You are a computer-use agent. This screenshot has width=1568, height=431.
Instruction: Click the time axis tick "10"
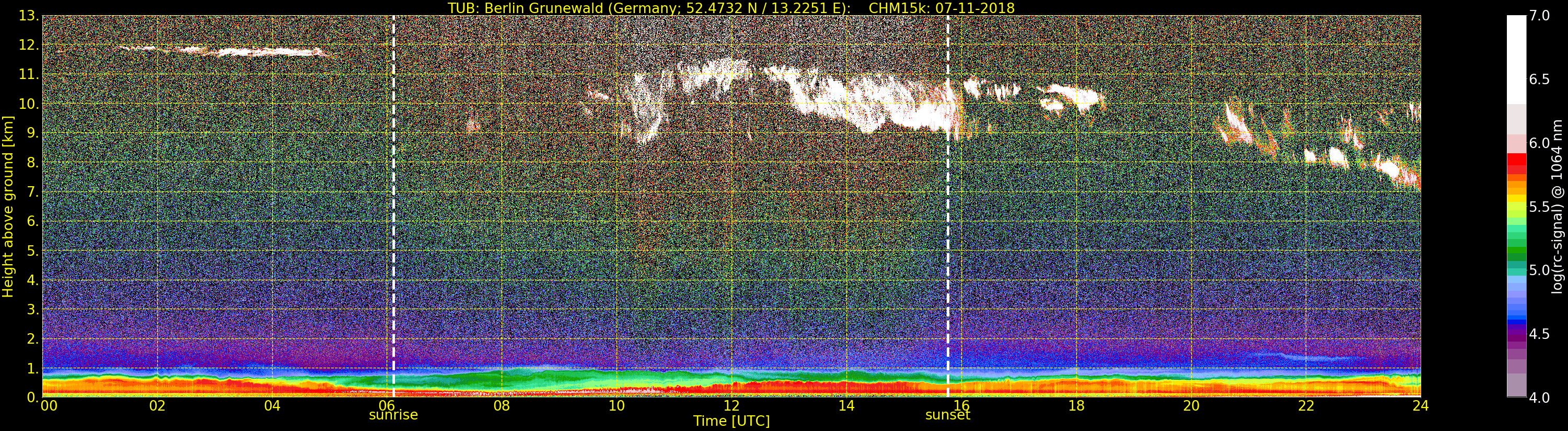(617, 406)
